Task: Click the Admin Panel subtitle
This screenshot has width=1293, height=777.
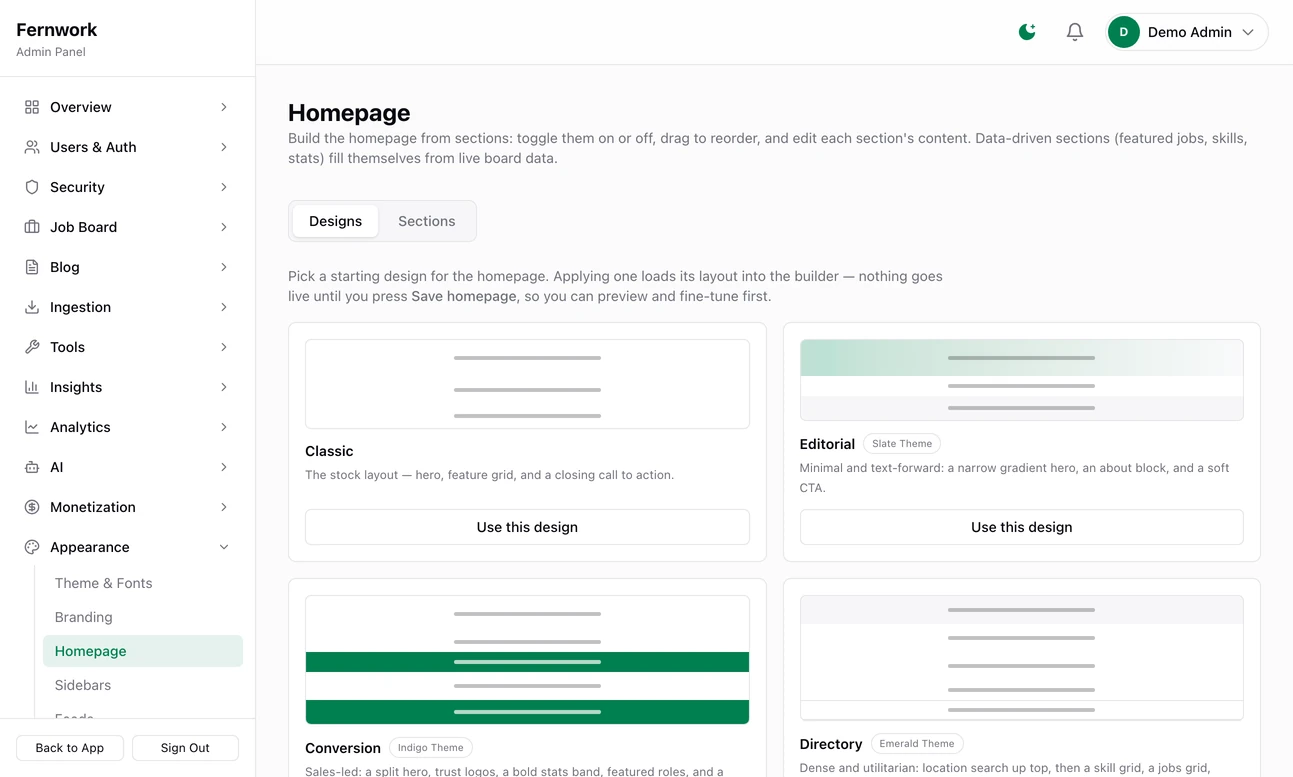Action: pyautogui.click(x=51, y=52)
